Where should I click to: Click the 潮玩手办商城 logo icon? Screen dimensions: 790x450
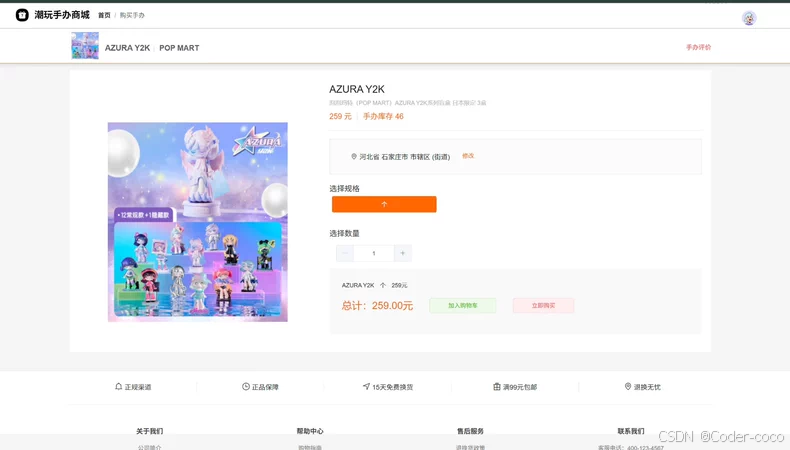point(22,15)
